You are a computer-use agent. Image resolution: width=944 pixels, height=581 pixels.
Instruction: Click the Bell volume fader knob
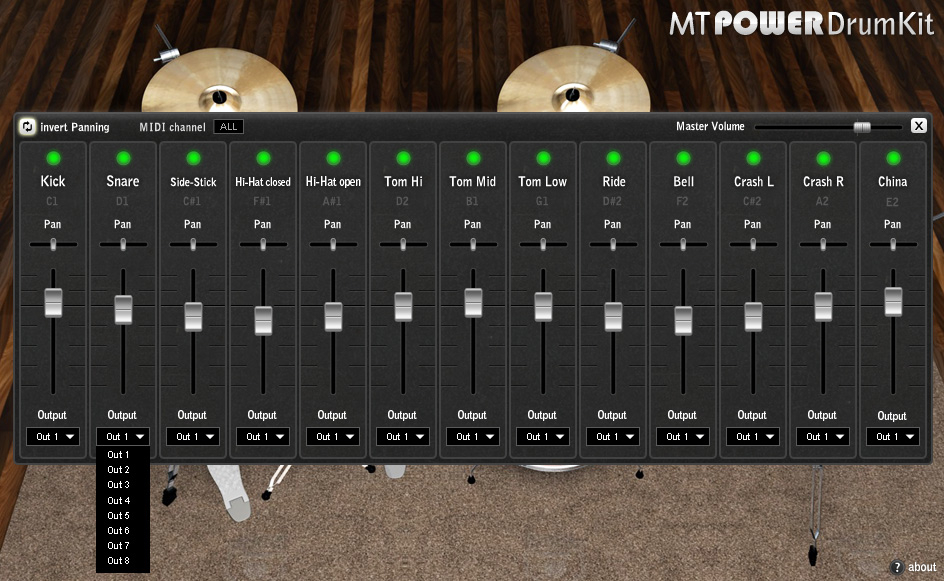(x=683, y=320)
